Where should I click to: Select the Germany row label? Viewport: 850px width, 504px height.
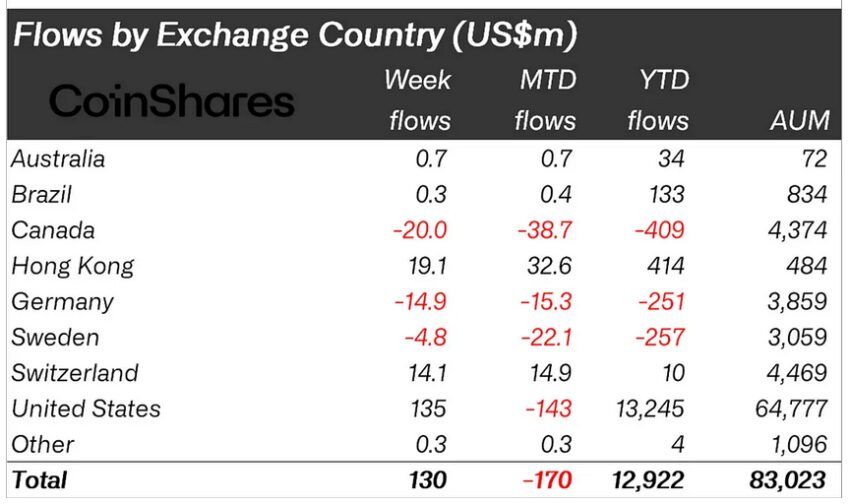(62, 301)
